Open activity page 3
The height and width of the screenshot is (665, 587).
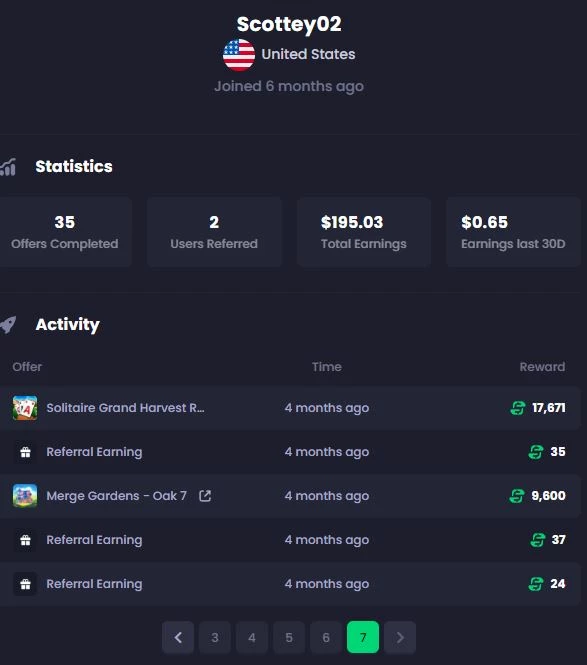pos(215,637)
